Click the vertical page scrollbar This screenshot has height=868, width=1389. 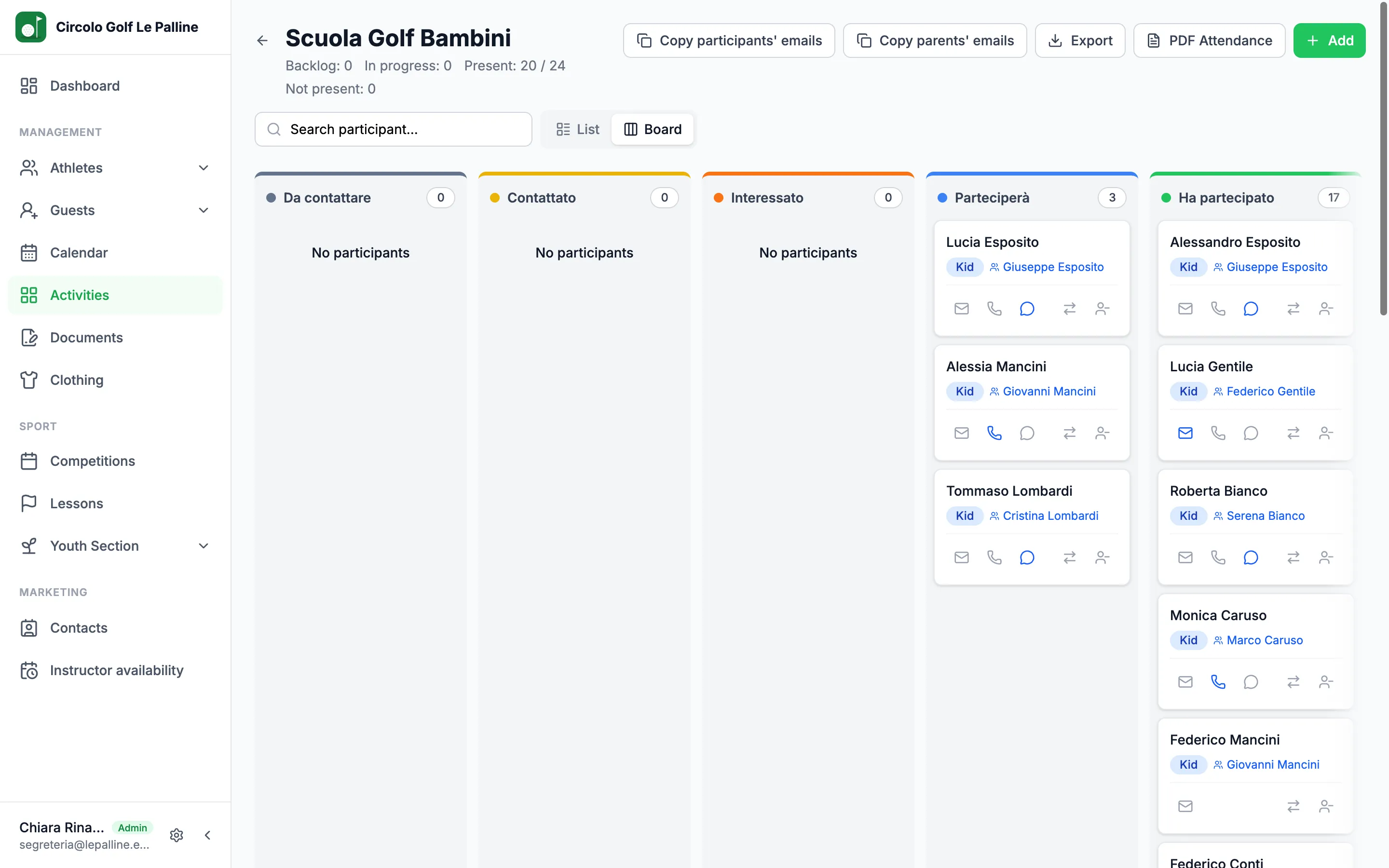pyautogui.click(x=1383, y=159)
